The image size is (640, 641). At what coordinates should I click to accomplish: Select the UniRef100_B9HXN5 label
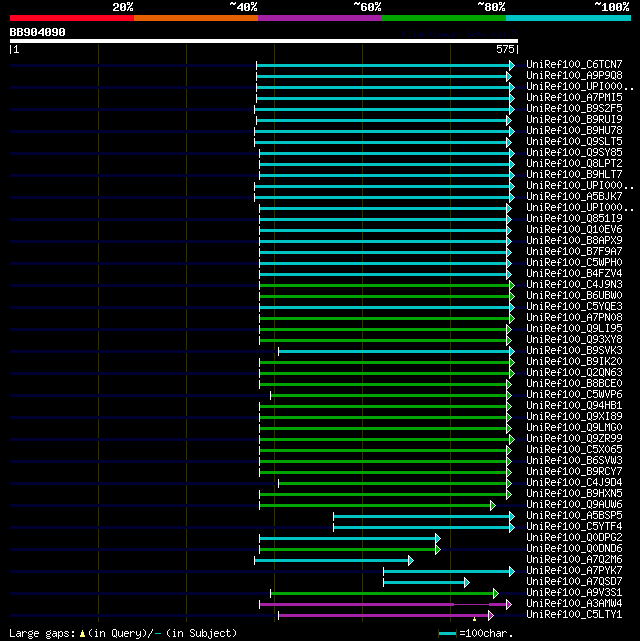coord(574,494)
